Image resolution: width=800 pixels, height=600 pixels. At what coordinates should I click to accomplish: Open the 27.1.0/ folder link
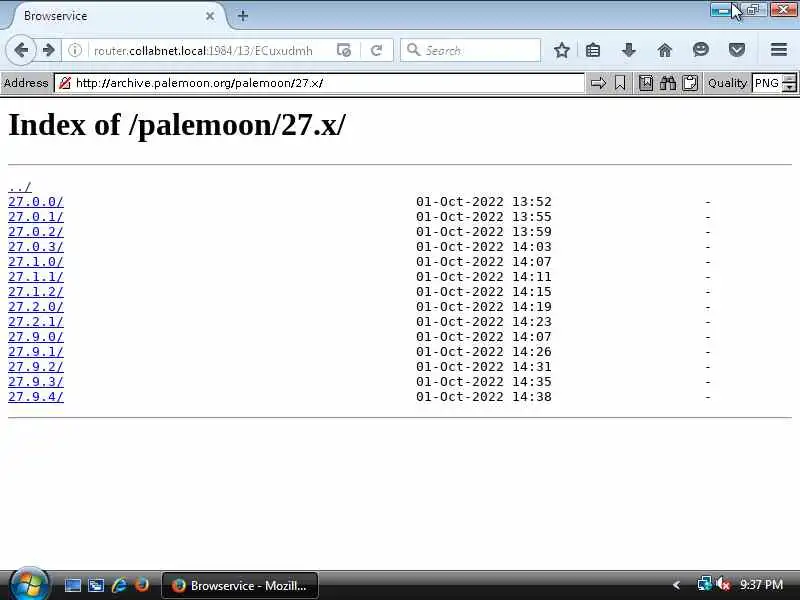click(36, 262)
